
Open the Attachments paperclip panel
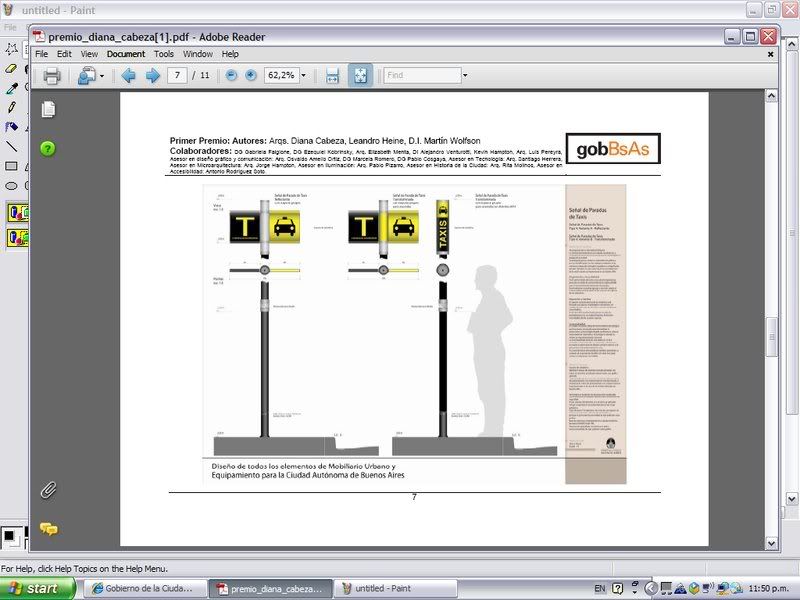pos(47,490)
